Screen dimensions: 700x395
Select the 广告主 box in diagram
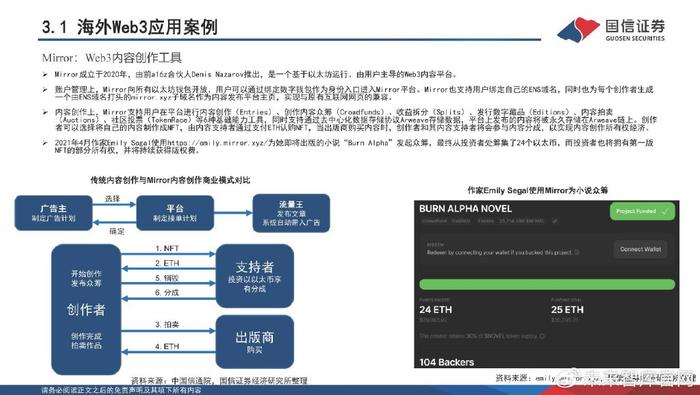pyautogui.click(x=54, y=213)
